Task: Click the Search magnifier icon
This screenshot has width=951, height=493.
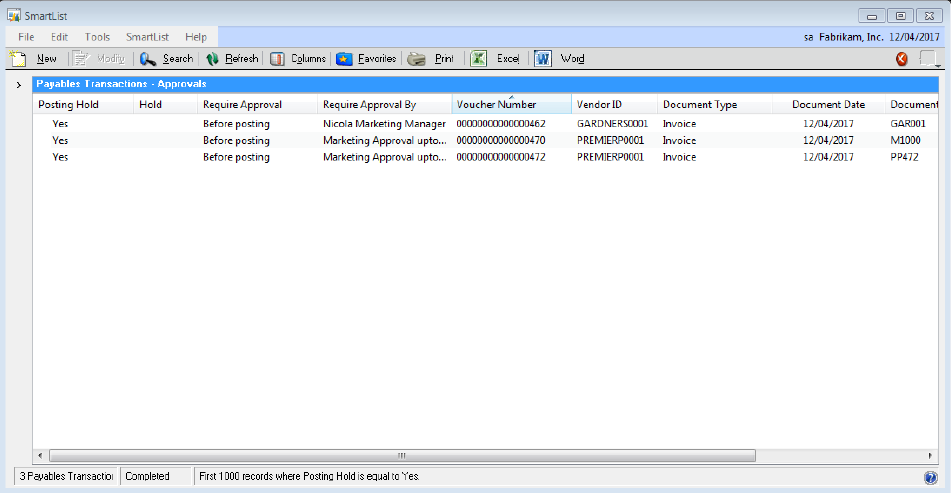Action: coord(148,59)
